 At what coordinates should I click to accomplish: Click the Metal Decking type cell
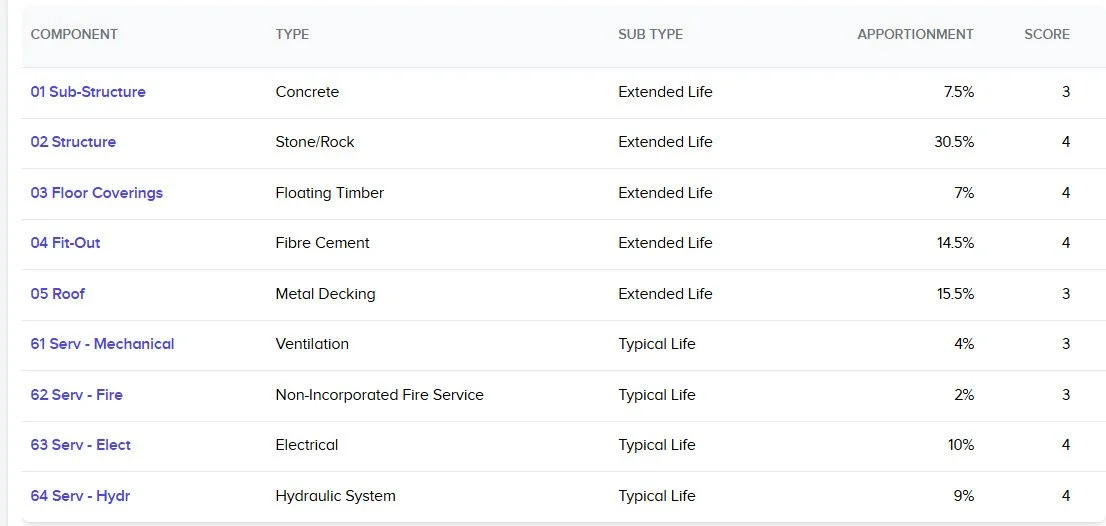325,294
